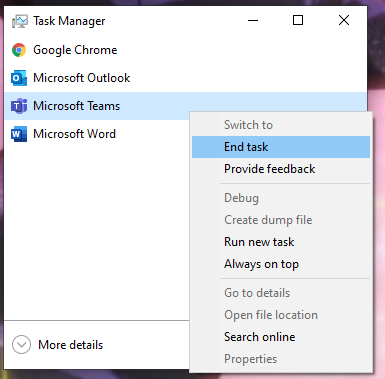Choose Provide feedback menu entry
Viewport: 385px width, 379px height.
(281, 169)
